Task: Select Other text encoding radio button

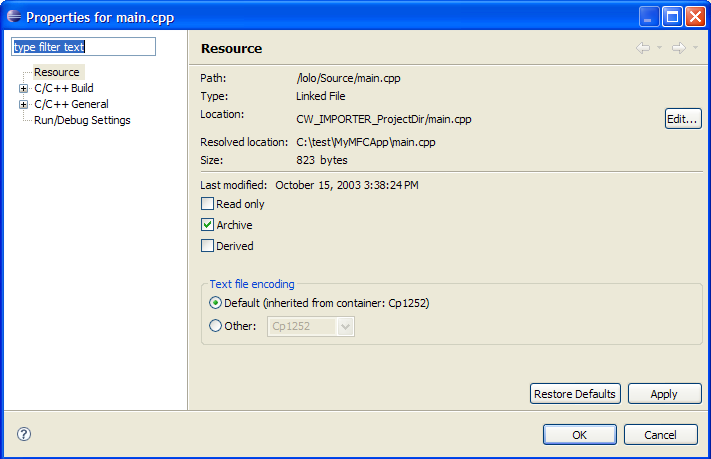Action: pyautogui.click(x=216, y=326)
